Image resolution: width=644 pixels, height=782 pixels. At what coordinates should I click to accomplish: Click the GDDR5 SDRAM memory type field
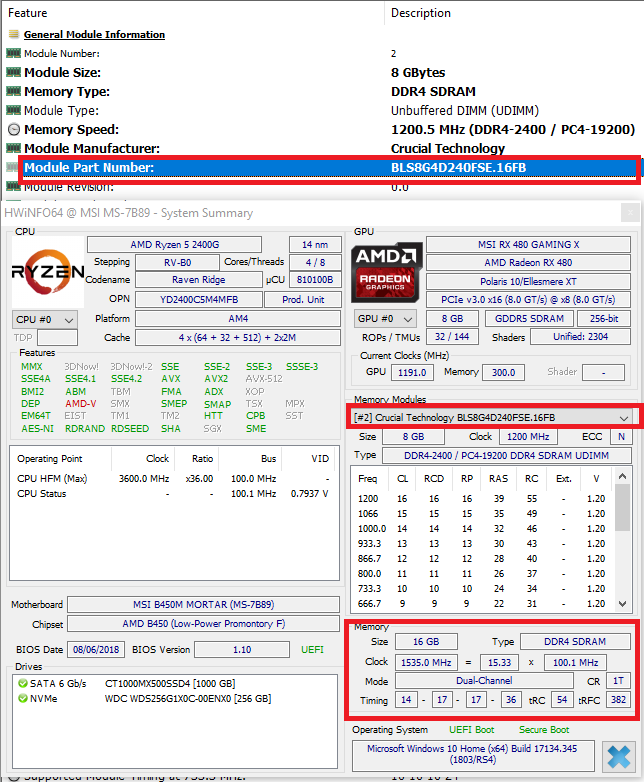pos(529,318)
